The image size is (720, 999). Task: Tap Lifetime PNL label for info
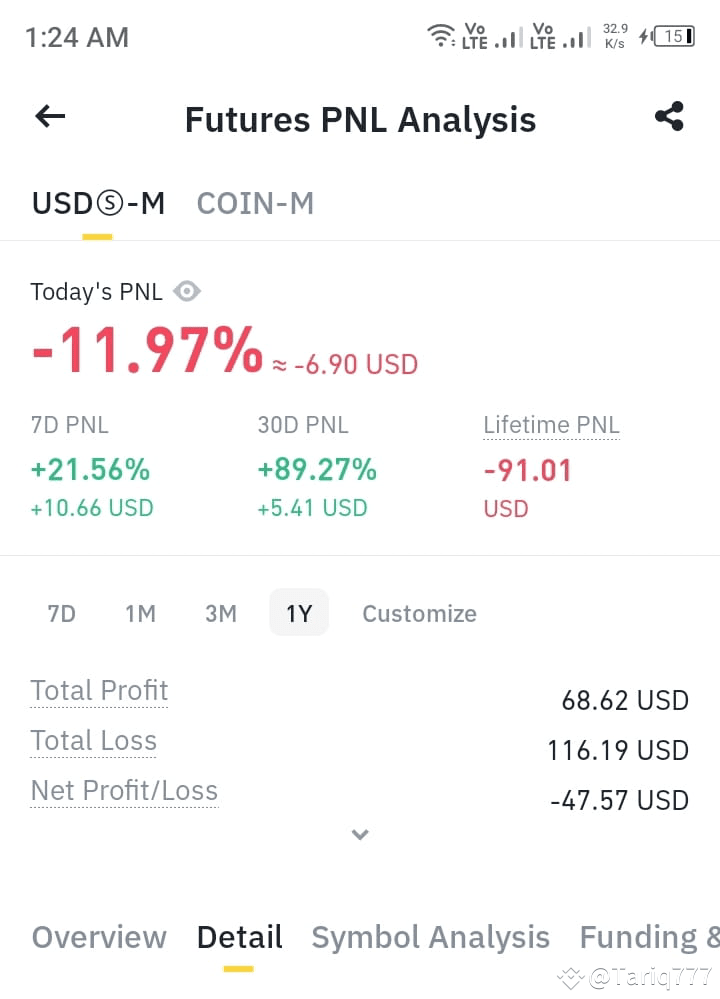[551, 425]
